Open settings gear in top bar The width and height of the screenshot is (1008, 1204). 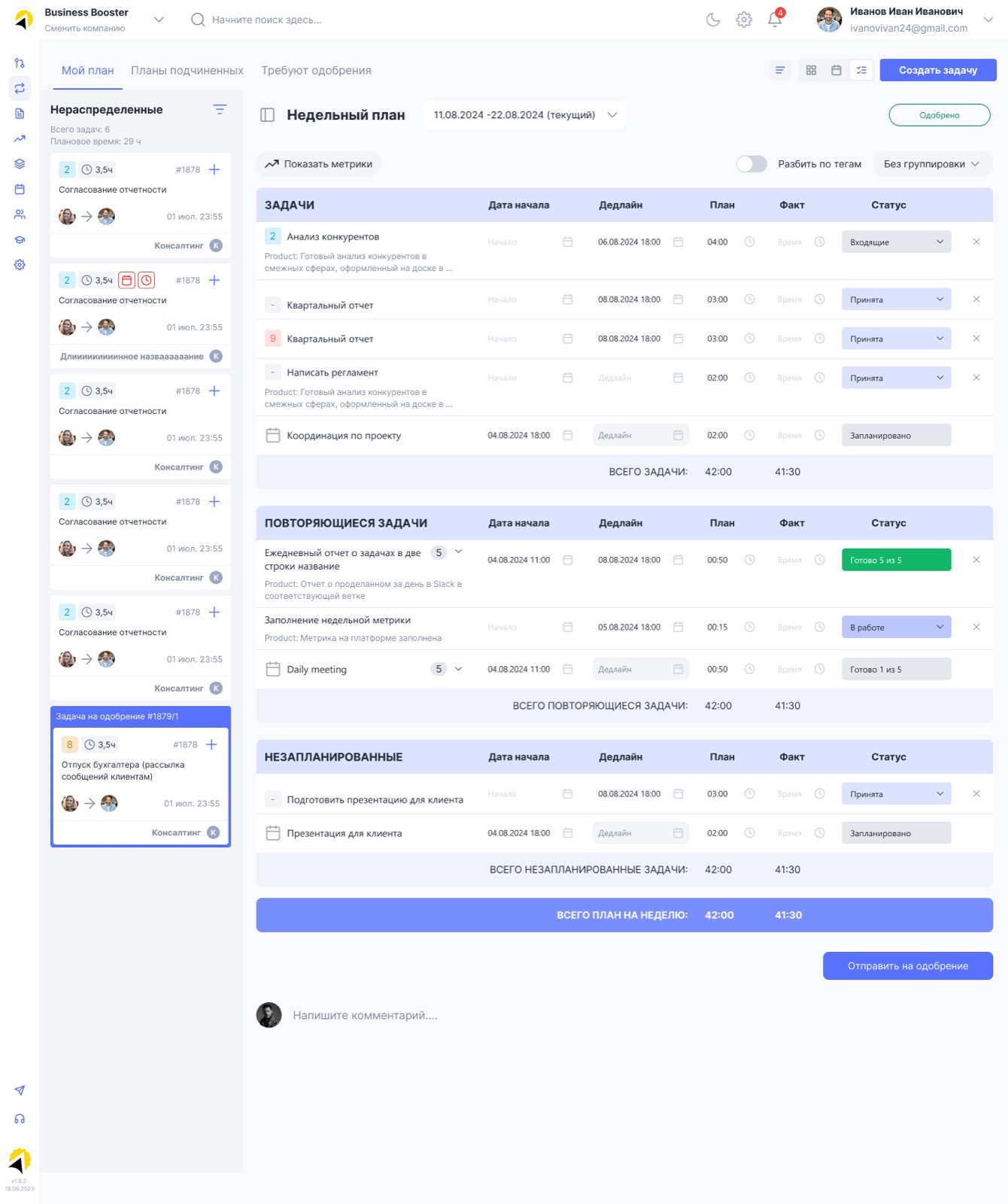744,20
